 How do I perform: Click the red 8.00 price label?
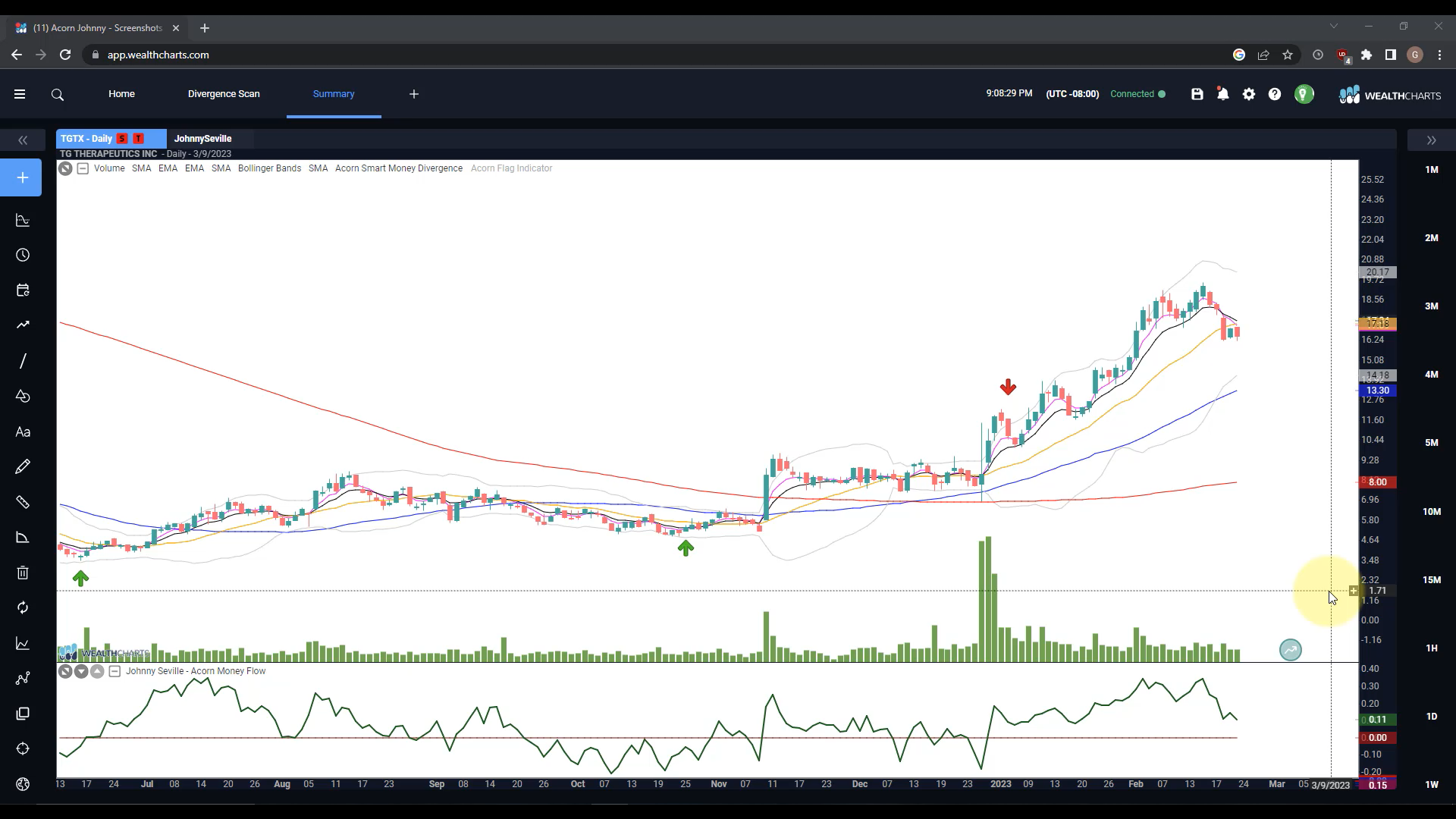[x=1377, y=482]
